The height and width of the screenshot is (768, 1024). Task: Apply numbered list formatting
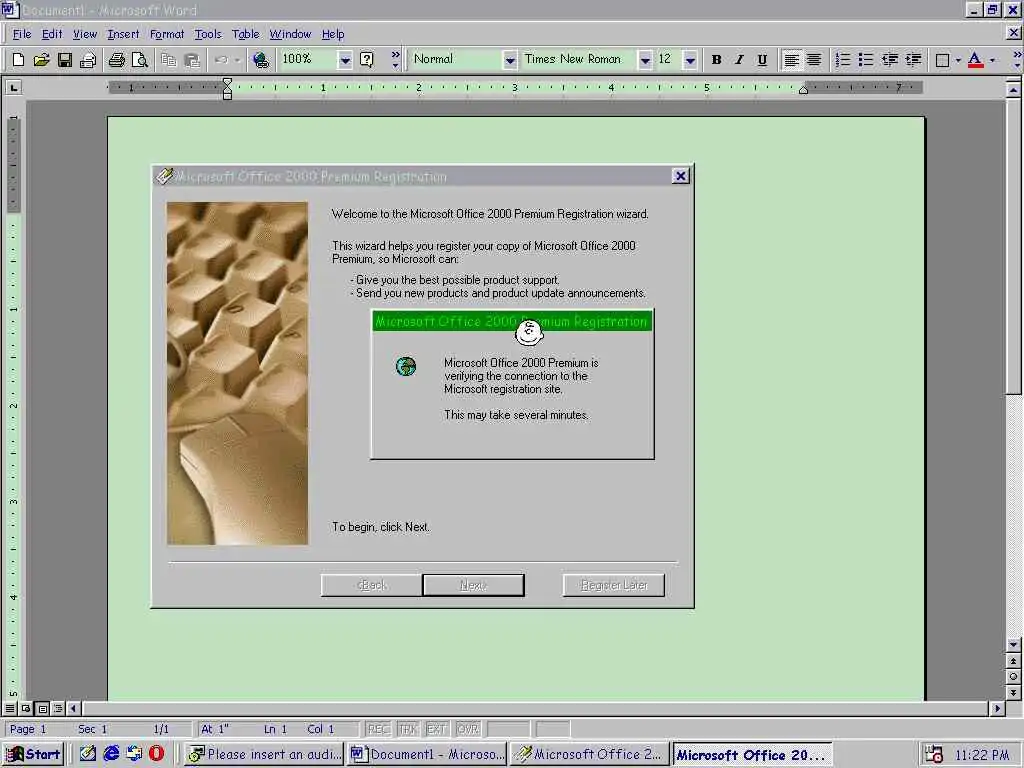[x=843, y=60]
